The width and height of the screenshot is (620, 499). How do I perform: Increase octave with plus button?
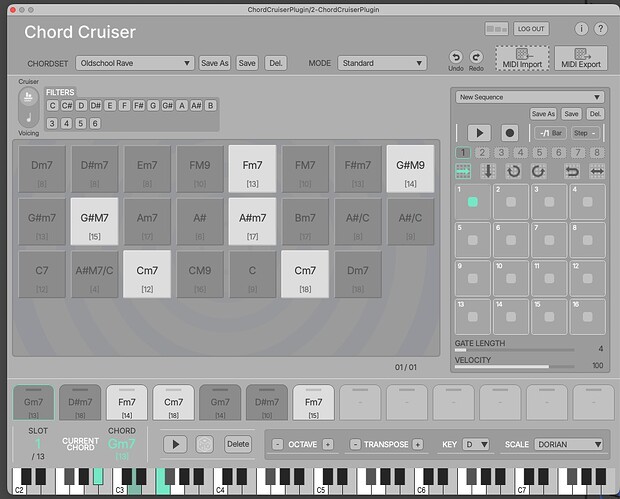[328, 444]
